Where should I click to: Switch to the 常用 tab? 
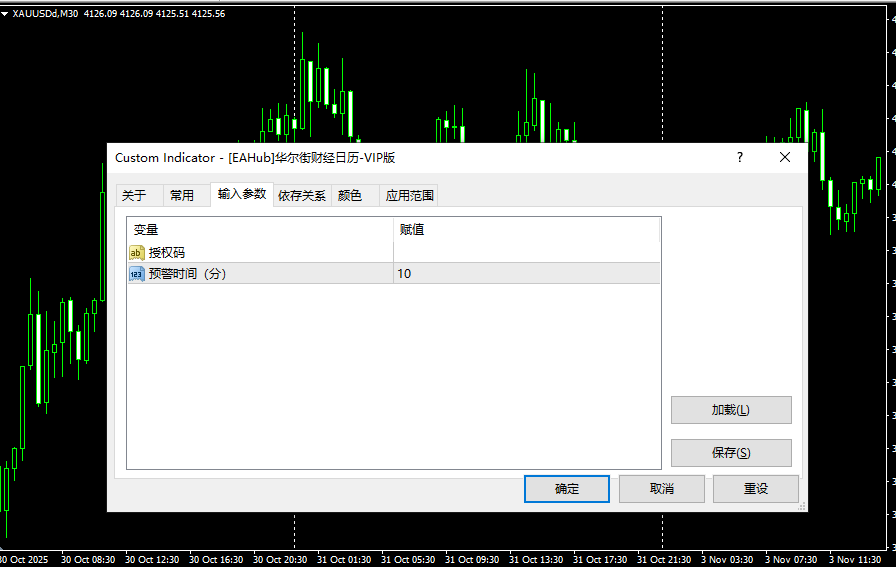(187, 195)
